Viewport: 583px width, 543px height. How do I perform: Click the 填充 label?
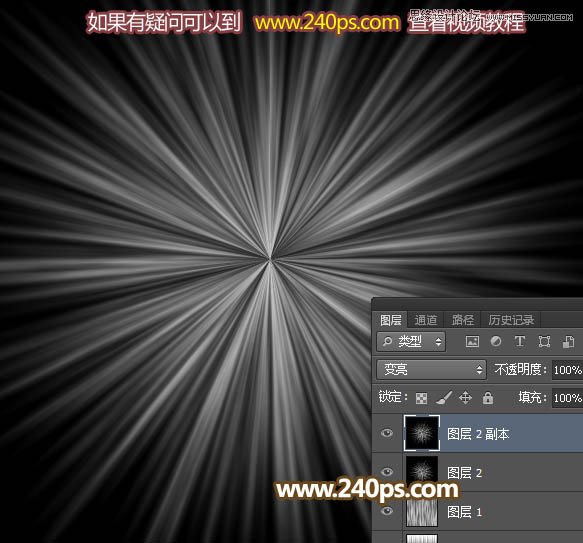point(532,398)
